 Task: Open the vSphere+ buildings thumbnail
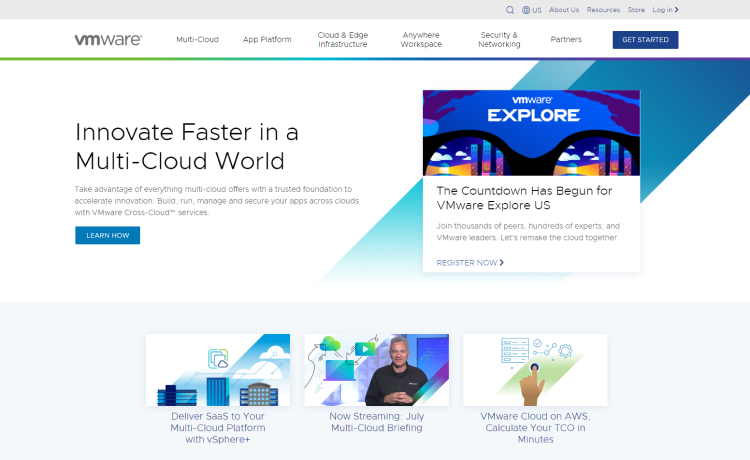coord(218,370)
